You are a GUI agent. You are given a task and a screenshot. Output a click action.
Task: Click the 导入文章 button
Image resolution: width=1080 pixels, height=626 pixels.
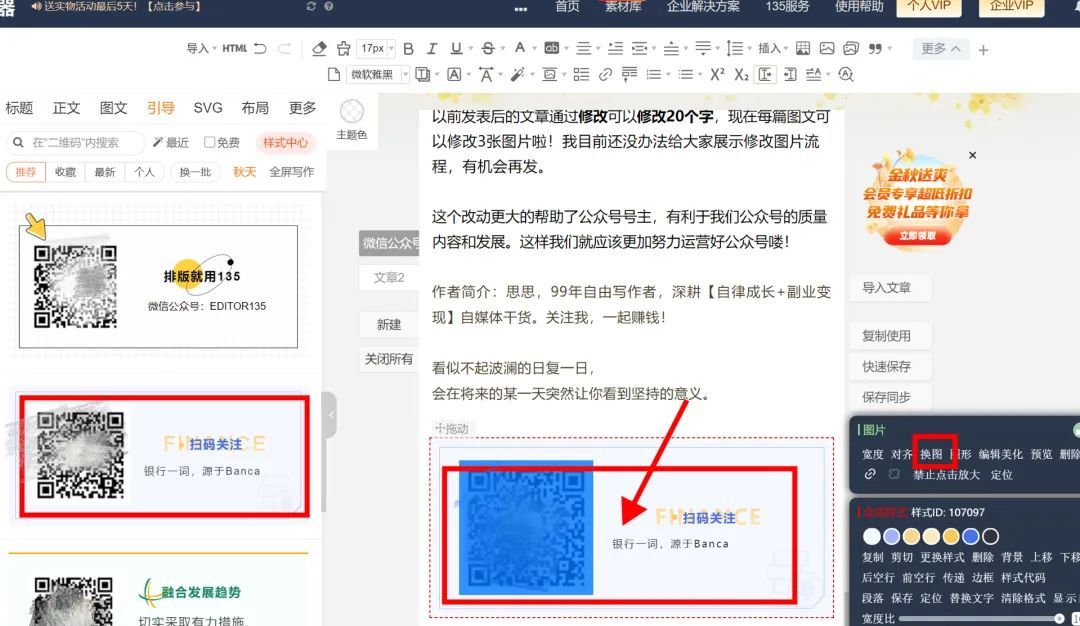(886, 288)
